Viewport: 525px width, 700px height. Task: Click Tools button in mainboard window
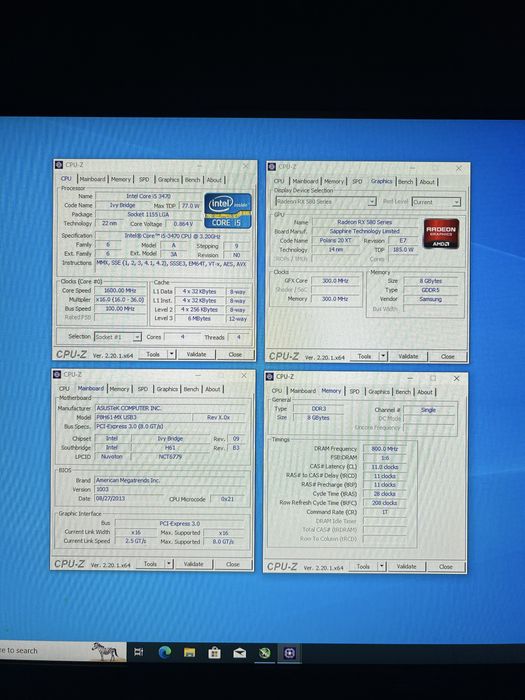(x=150, y=564)
